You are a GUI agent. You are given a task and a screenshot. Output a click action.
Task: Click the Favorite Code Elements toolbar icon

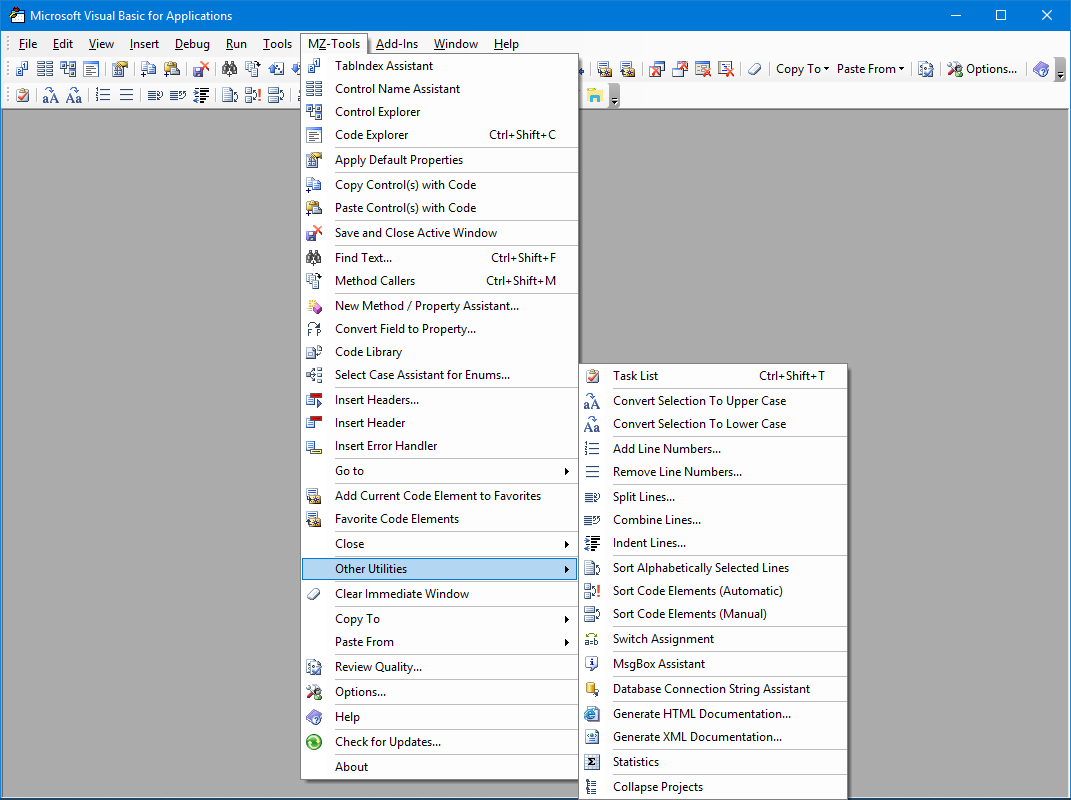(x=627, y=69)
